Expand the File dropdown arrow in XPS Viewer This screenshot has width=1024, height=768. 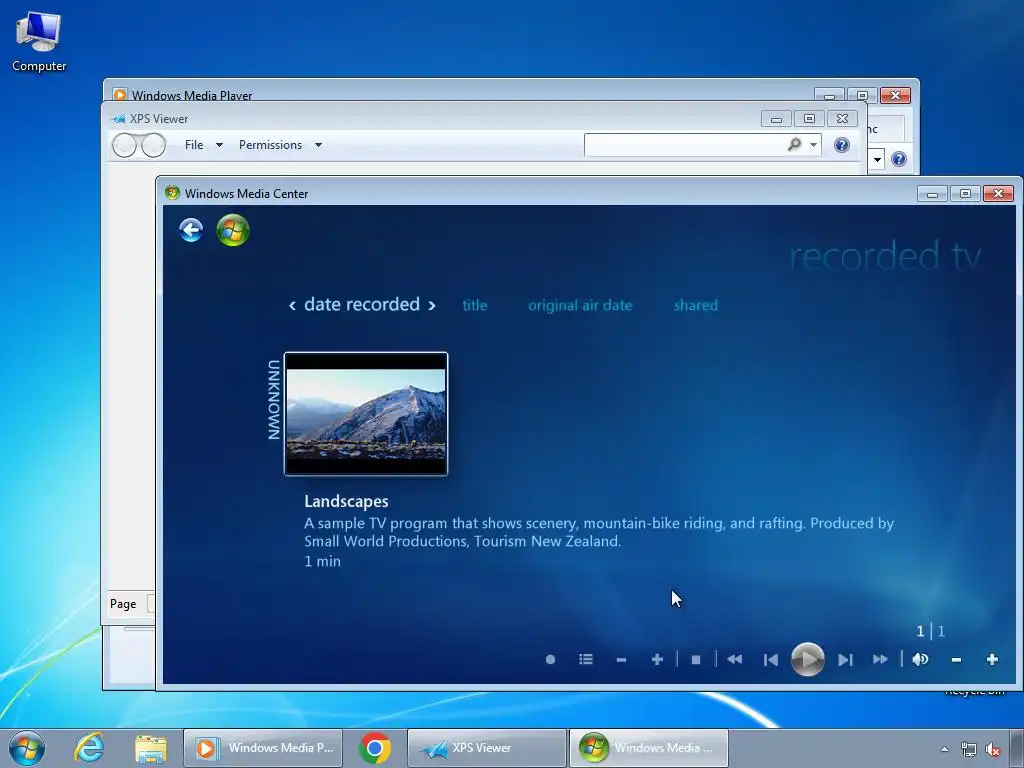pyautogui.click(x=219, y=145)
